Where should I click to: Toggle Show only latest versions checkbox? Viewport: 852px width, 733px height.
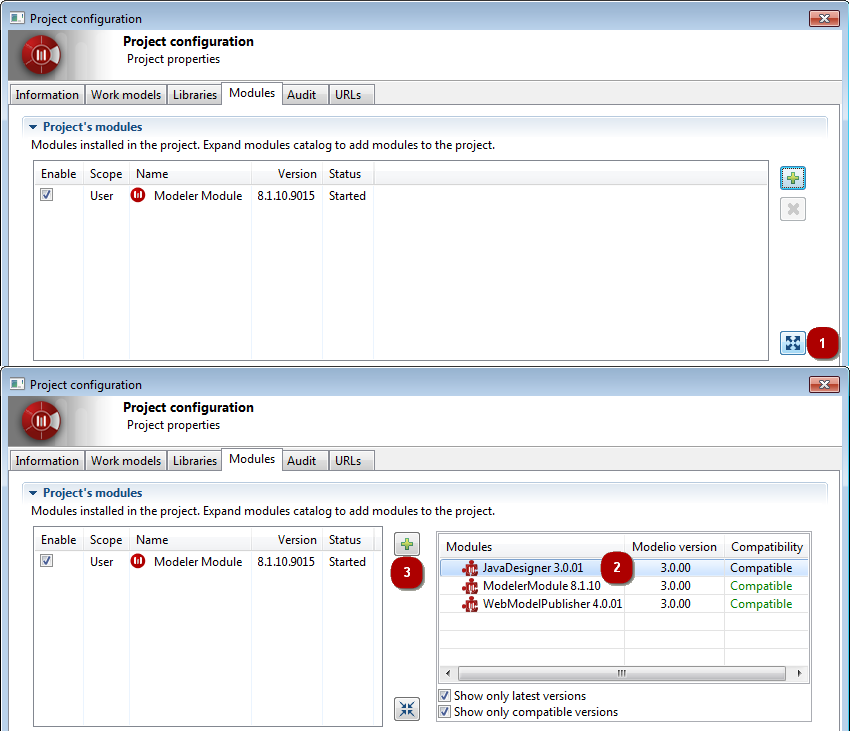(445, 696)
